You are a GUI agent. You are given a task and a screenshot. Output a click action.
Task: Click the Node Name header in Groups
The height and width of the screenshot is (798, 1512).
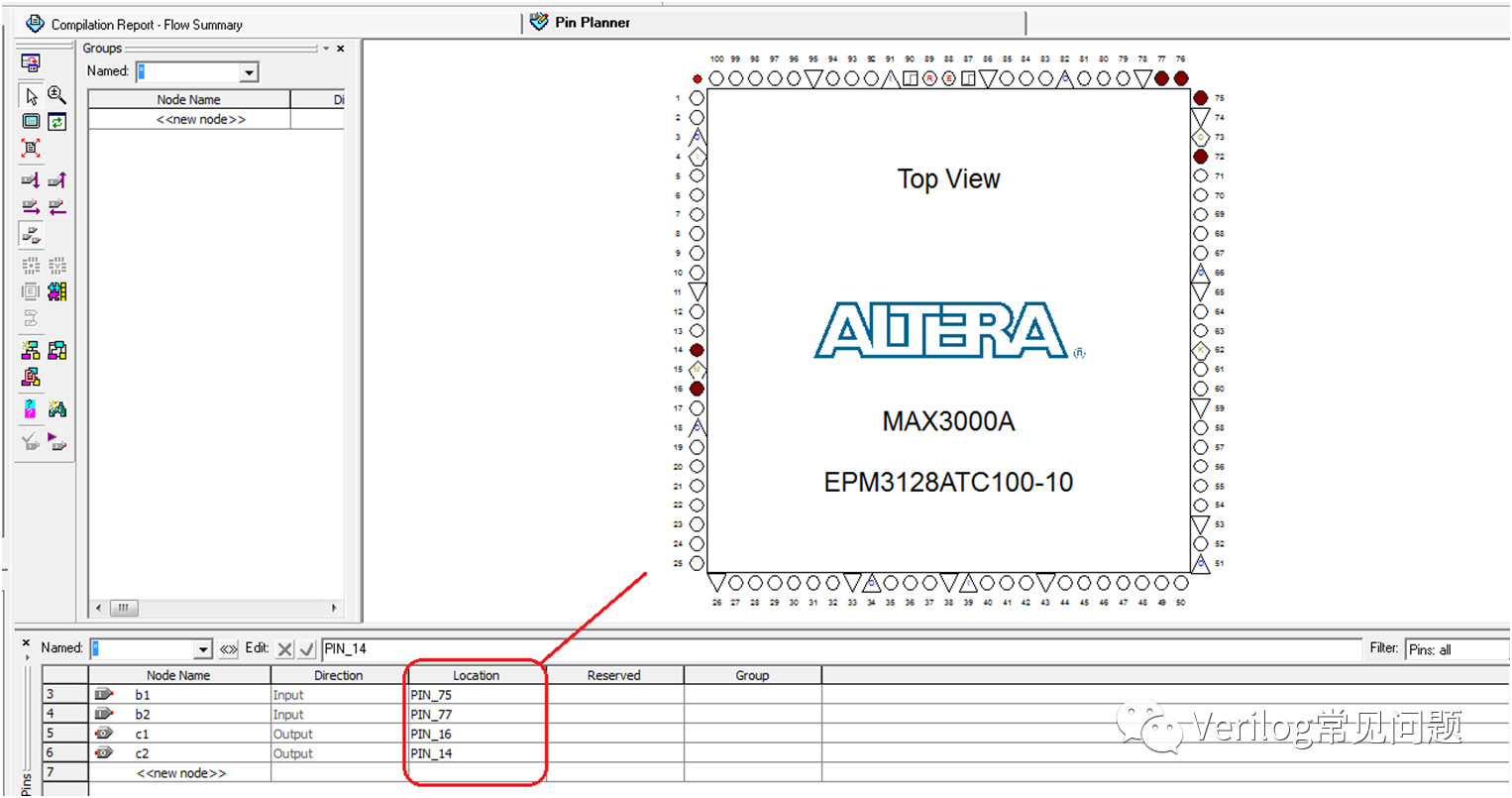click(x=189, y=99)
